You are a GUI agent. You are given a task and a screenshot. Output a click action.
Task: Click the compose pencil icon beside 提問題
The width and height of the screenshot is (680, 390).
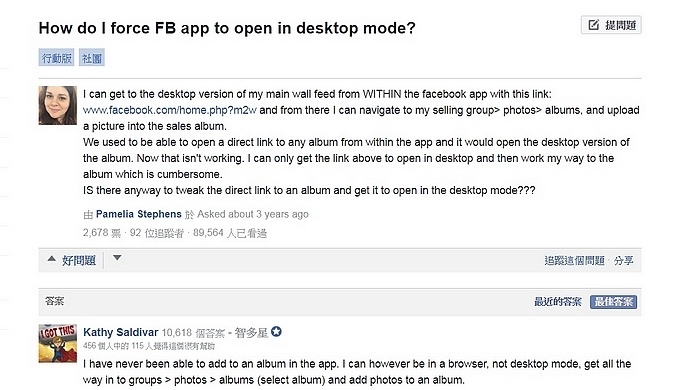[593, 25]
